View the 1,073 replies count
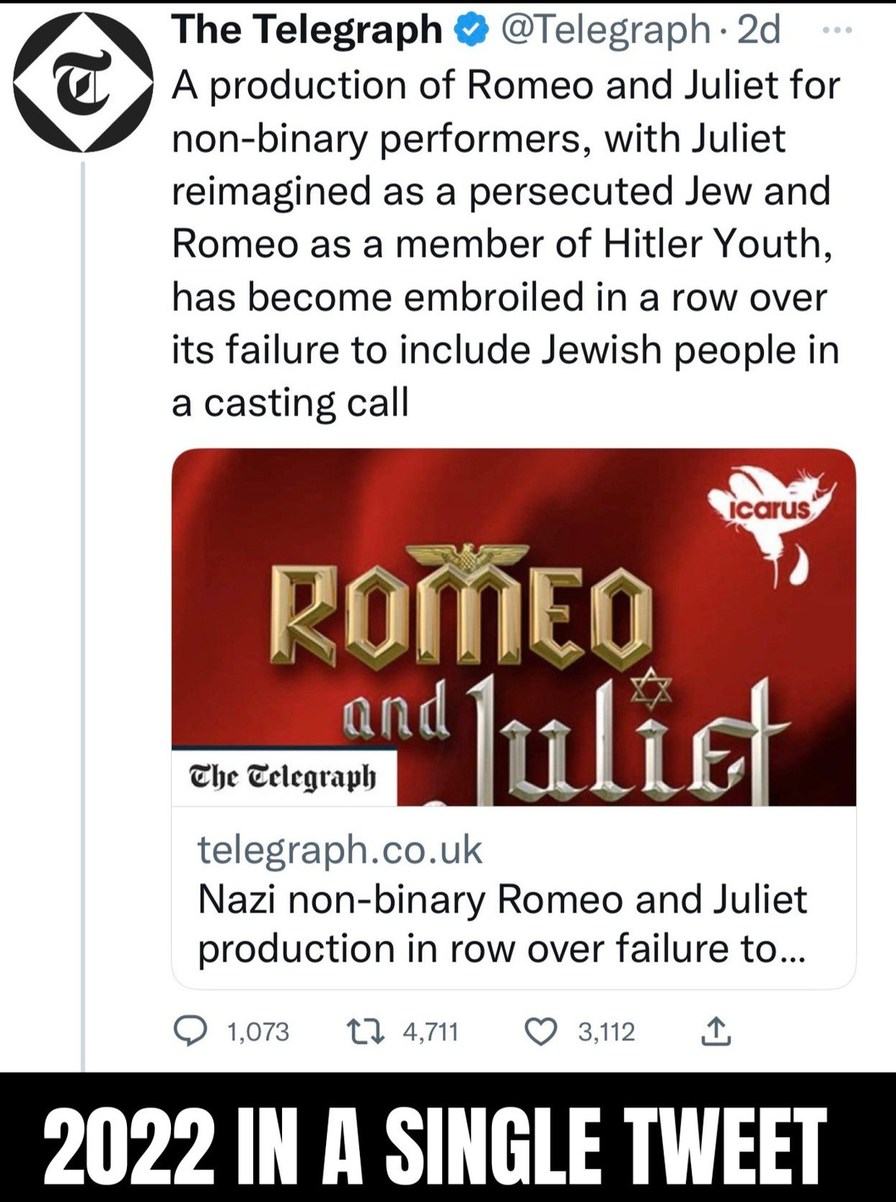The width and height of the screenshot is (896, 1202). coord(258,1032)
